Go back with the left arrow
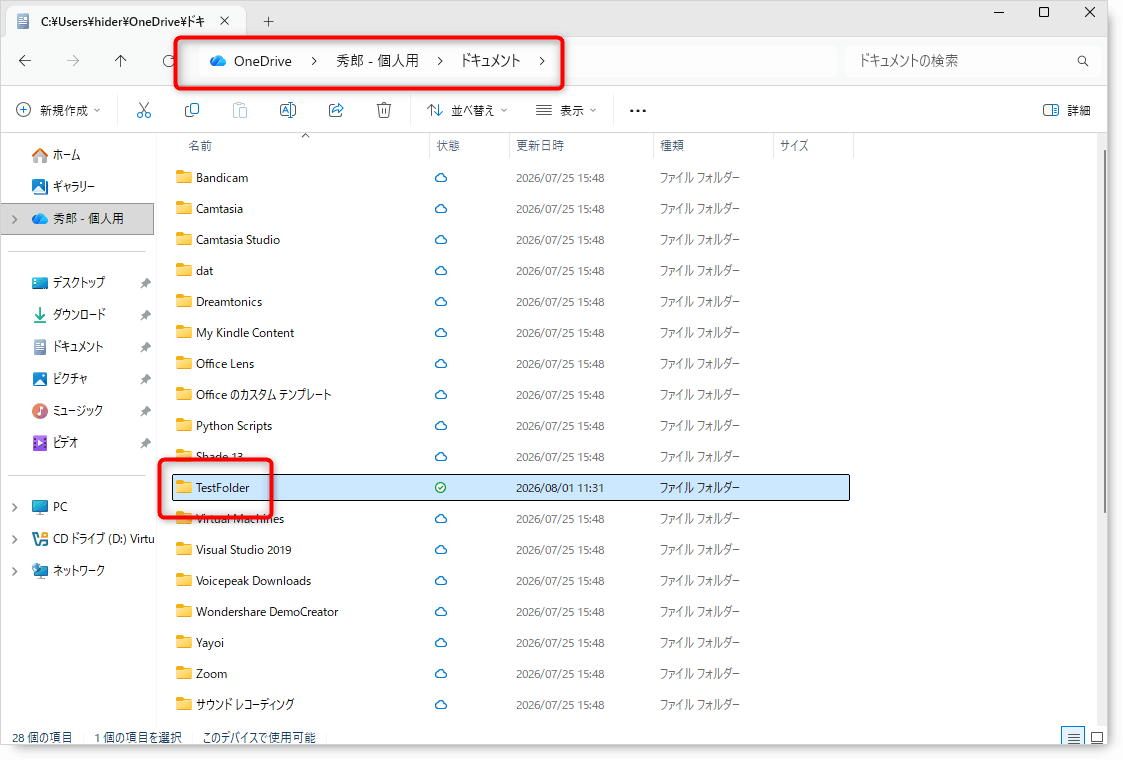 [x=25, y=61]
